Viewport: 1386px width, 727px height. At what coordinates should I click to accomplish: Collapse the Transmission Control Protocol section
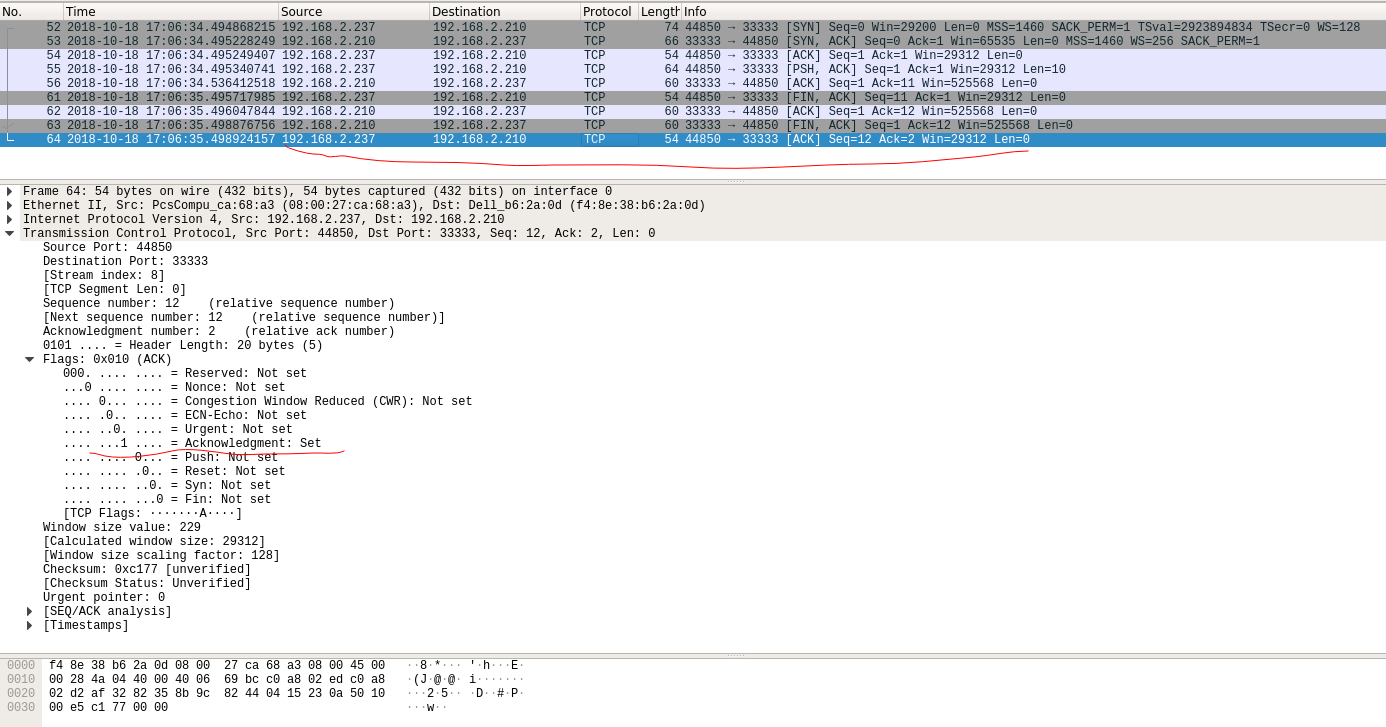tap(10, 234)
